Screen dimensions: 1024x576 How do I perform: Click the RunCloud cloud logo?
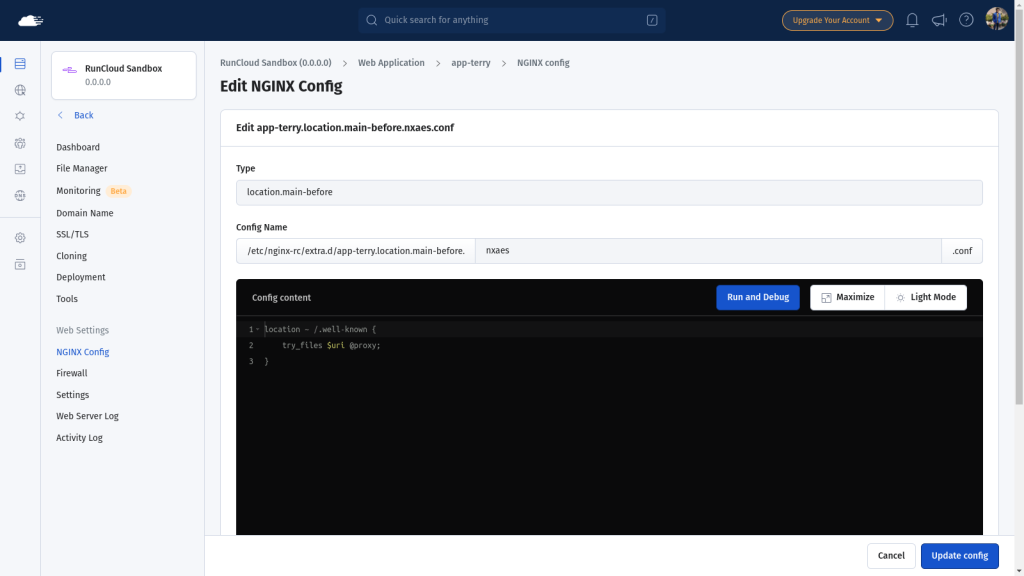pos(31,20)
